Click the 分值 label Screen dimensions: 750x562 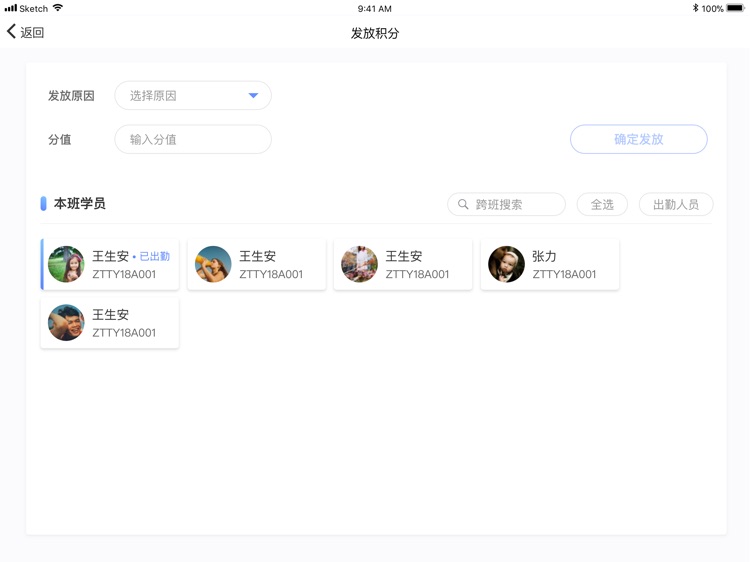pyautogui.click(x=60, y=140)
